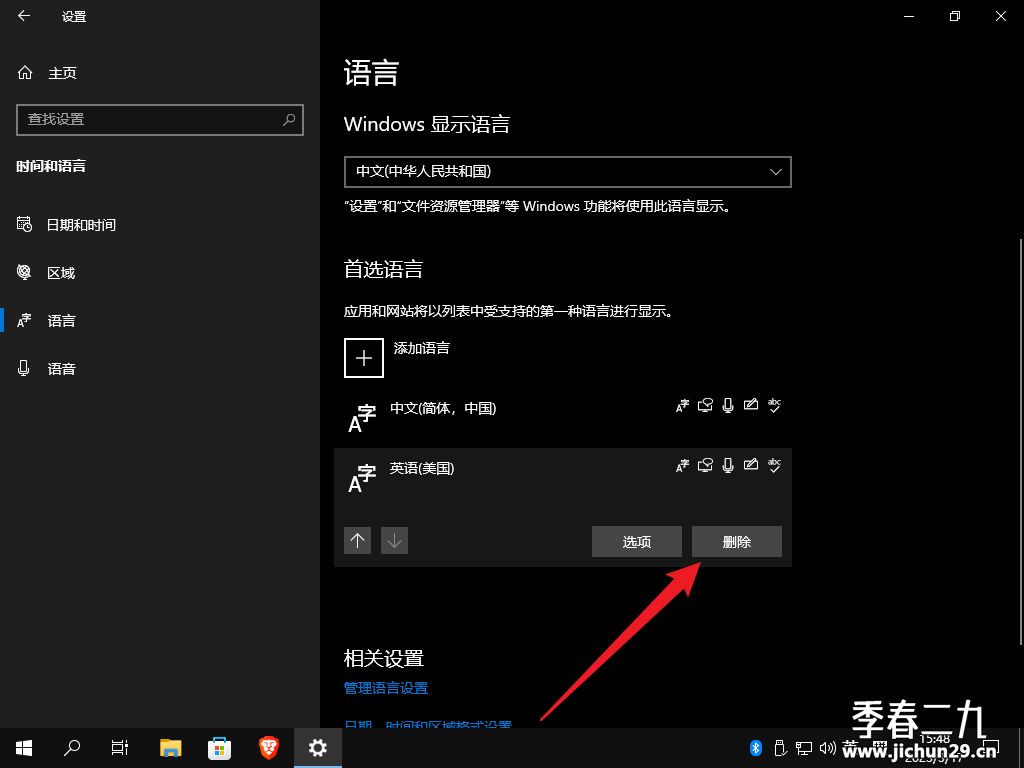Click the 选项 button for 英语(美国)
1024x768 pixels.
point(637,541)
